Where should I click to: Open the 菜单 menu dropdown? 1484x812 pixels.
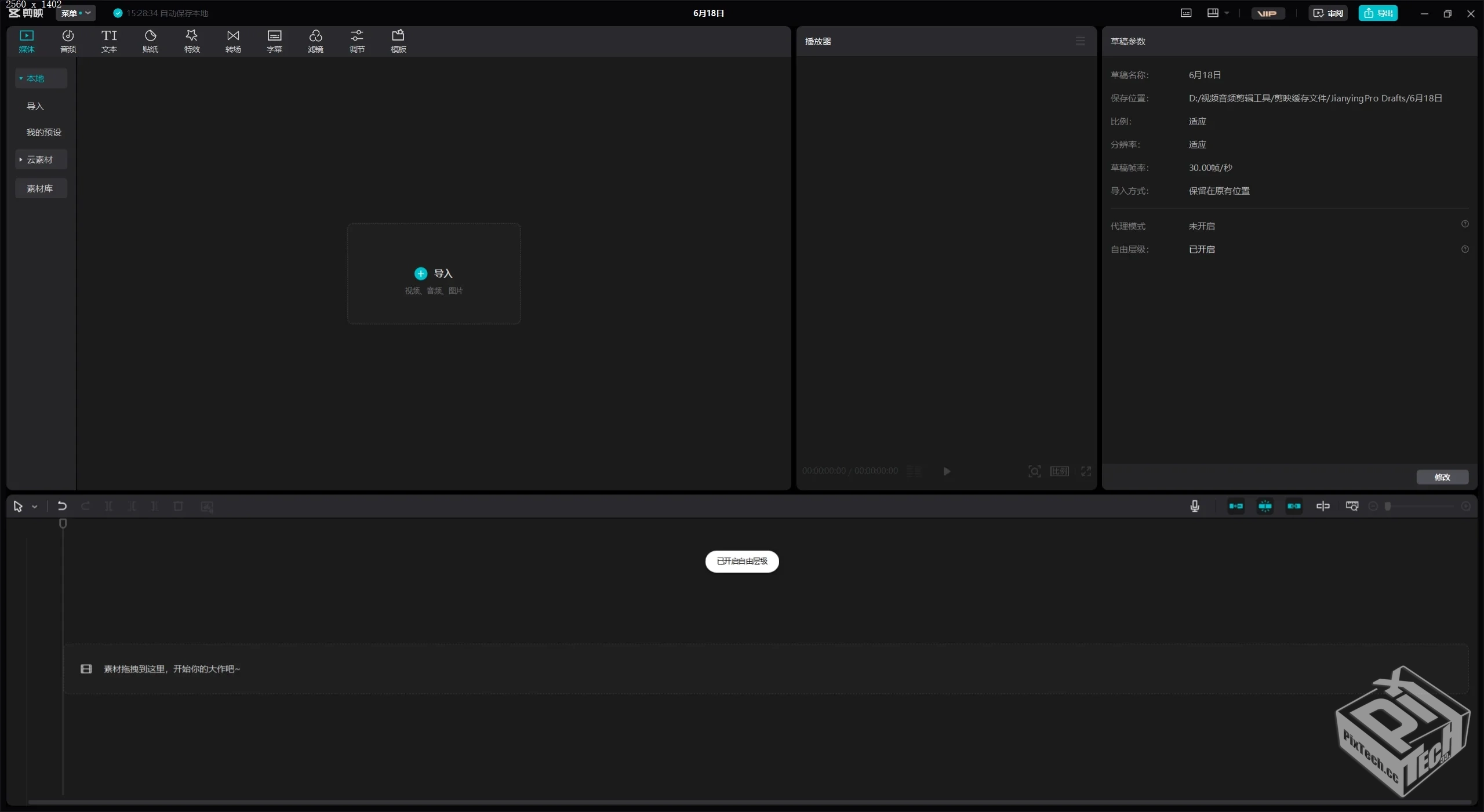[x=75, y=13]
